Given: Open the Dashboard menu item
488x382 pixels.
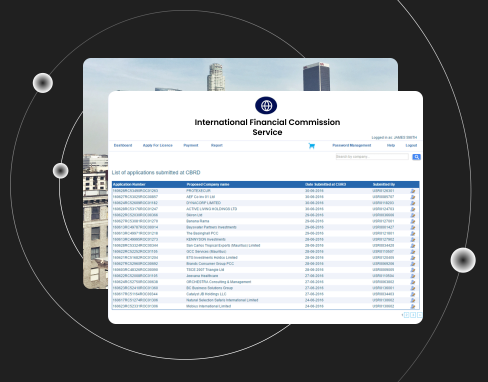Looking at the screenshot, I should pyautogui.click(x=123, y=145).
